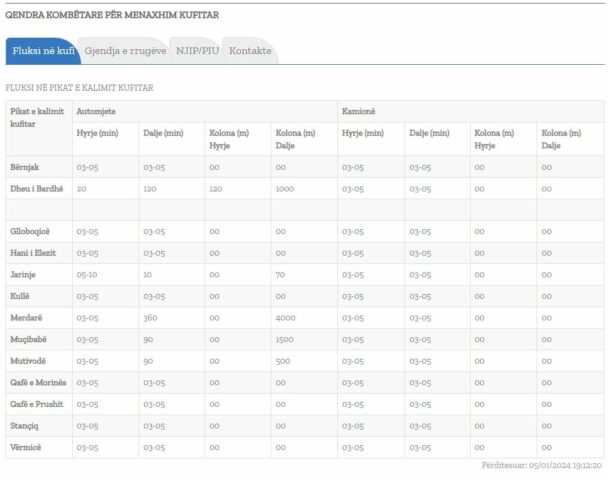Click the Hani i Elezit row label
The width and height of the screenshot is (608, 480).
click(36, 253)
